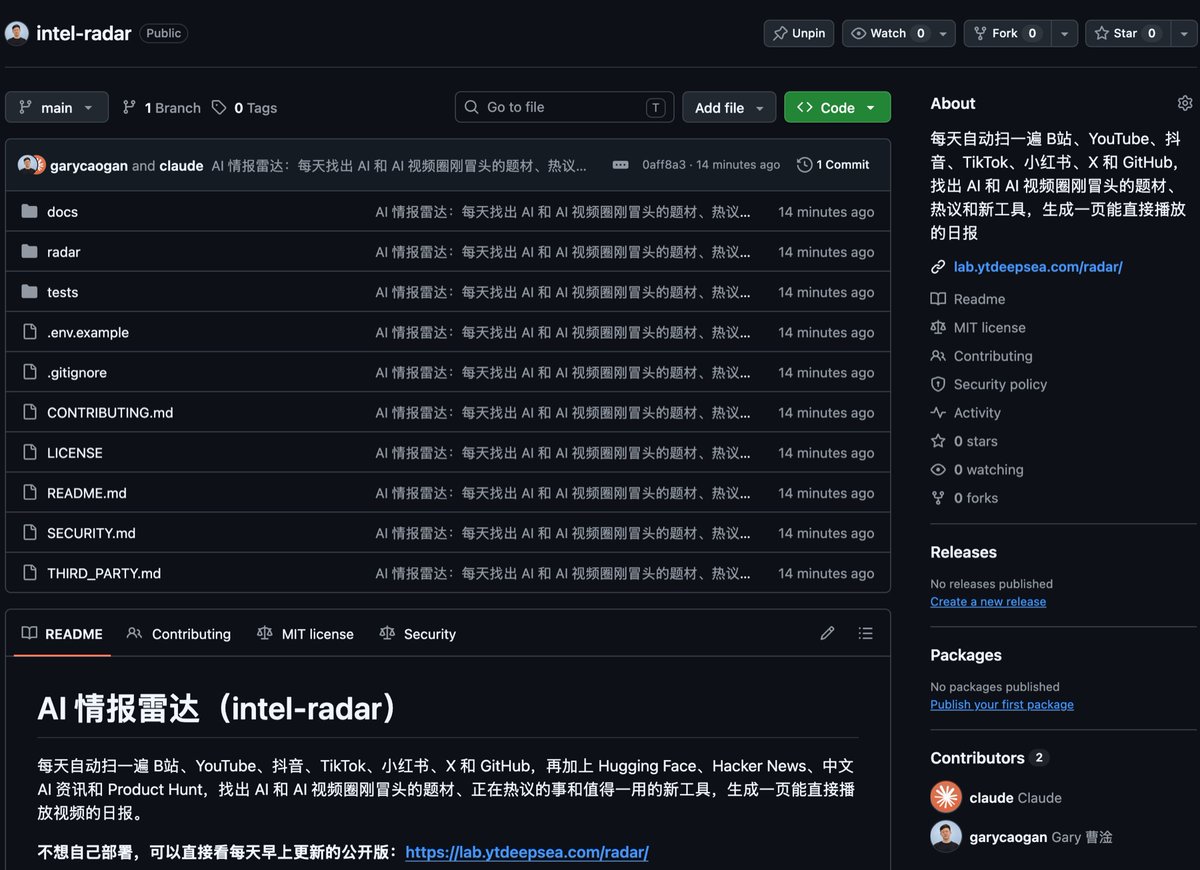Open the README outline list icon
This screenshot has height=870, width=1200.
pos(866,633)
